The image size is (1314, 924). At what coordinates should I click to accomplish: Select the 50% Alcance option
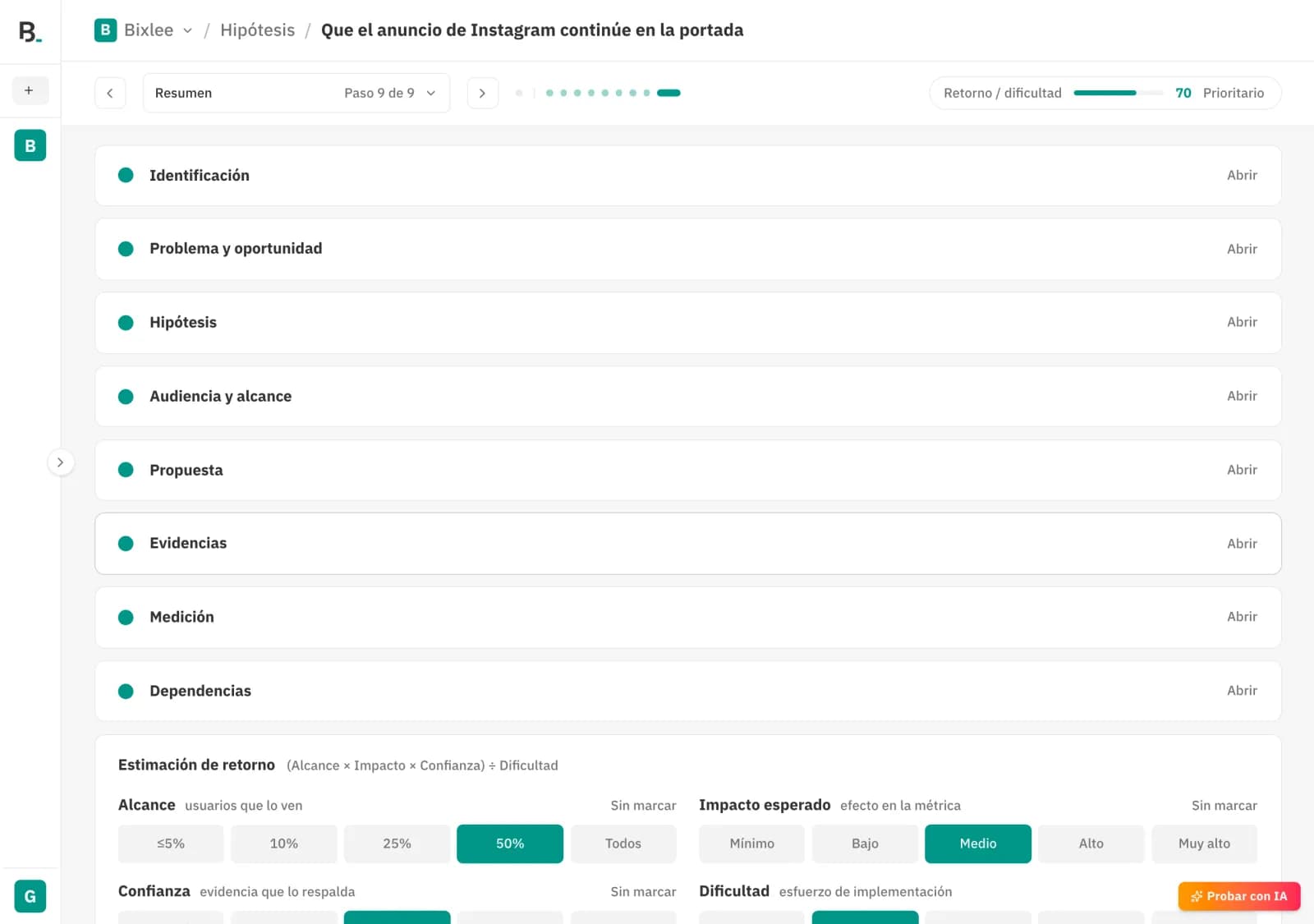point(510,844)
